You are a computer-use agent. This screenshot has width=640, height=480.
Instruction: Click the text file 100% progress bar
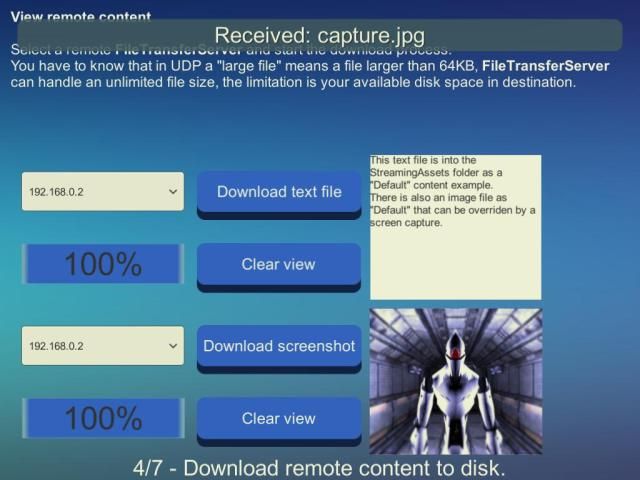[x=103, y=265]
